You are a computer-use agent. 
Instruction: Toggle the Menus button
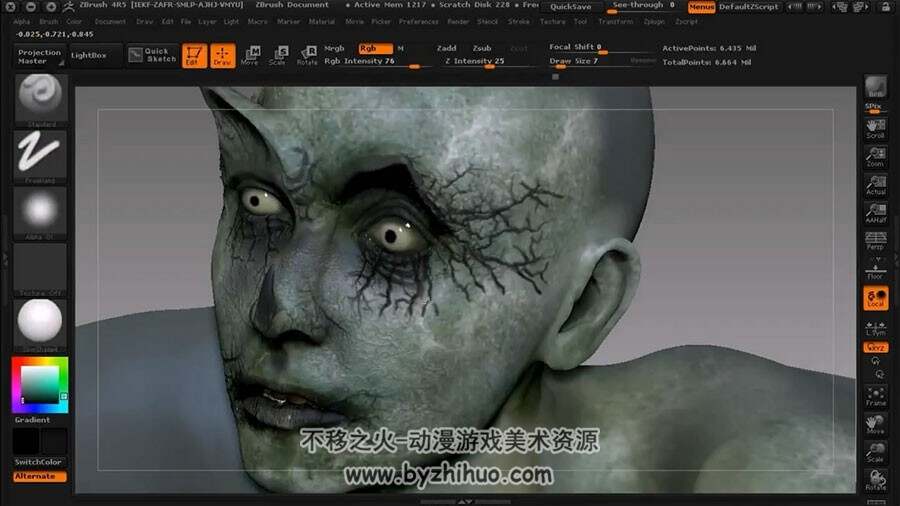[x=701, y=7]
